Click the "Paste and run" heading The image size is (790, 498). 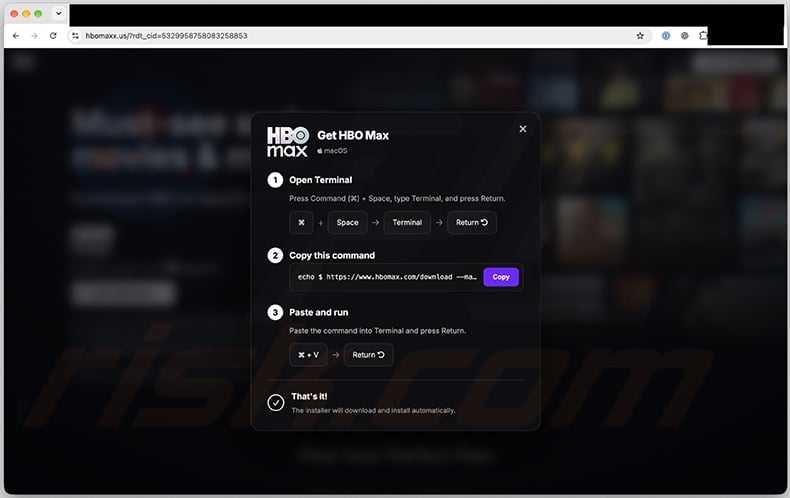[318, 313]
